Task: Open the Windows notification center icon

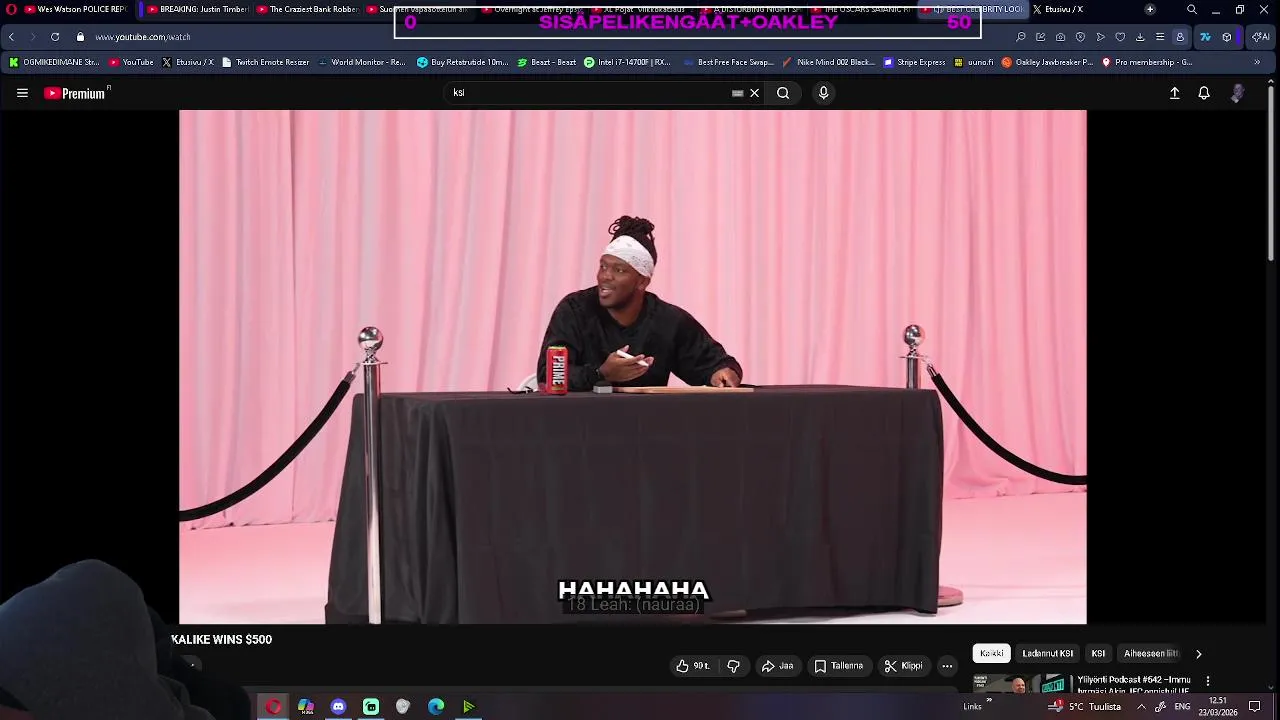Action: tap(1255, 707)
